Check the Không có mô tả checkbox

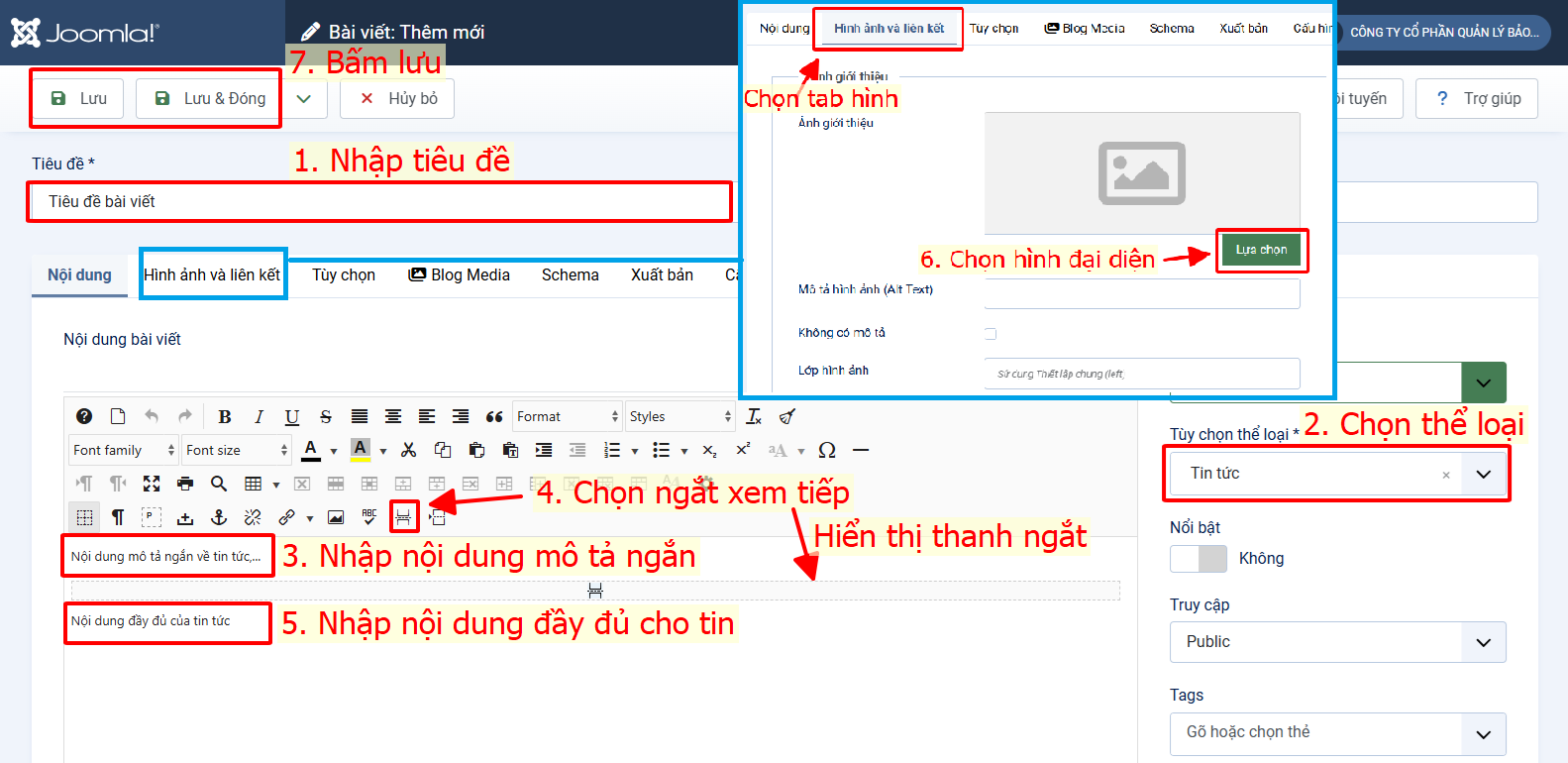(x=991, y=334)
